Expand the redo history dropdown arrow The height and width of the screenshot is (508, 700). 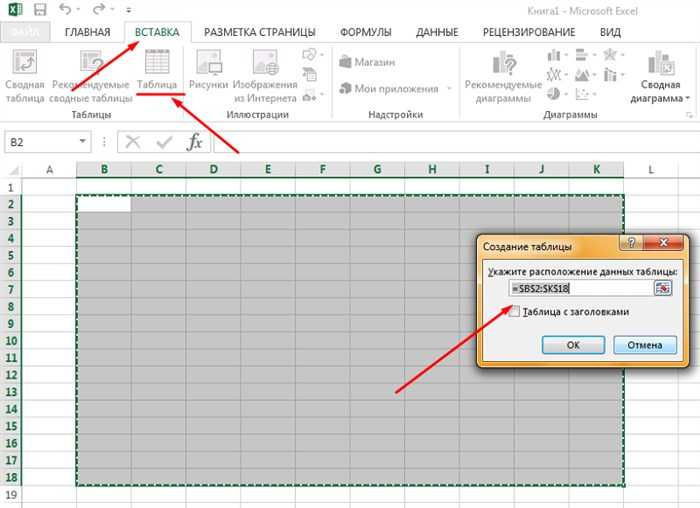point(112,9)
